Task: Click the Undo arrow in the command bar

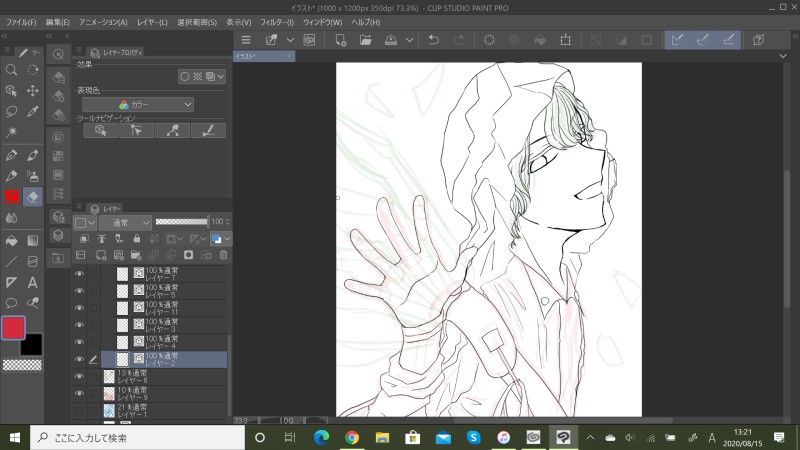Action: point(433,40)
